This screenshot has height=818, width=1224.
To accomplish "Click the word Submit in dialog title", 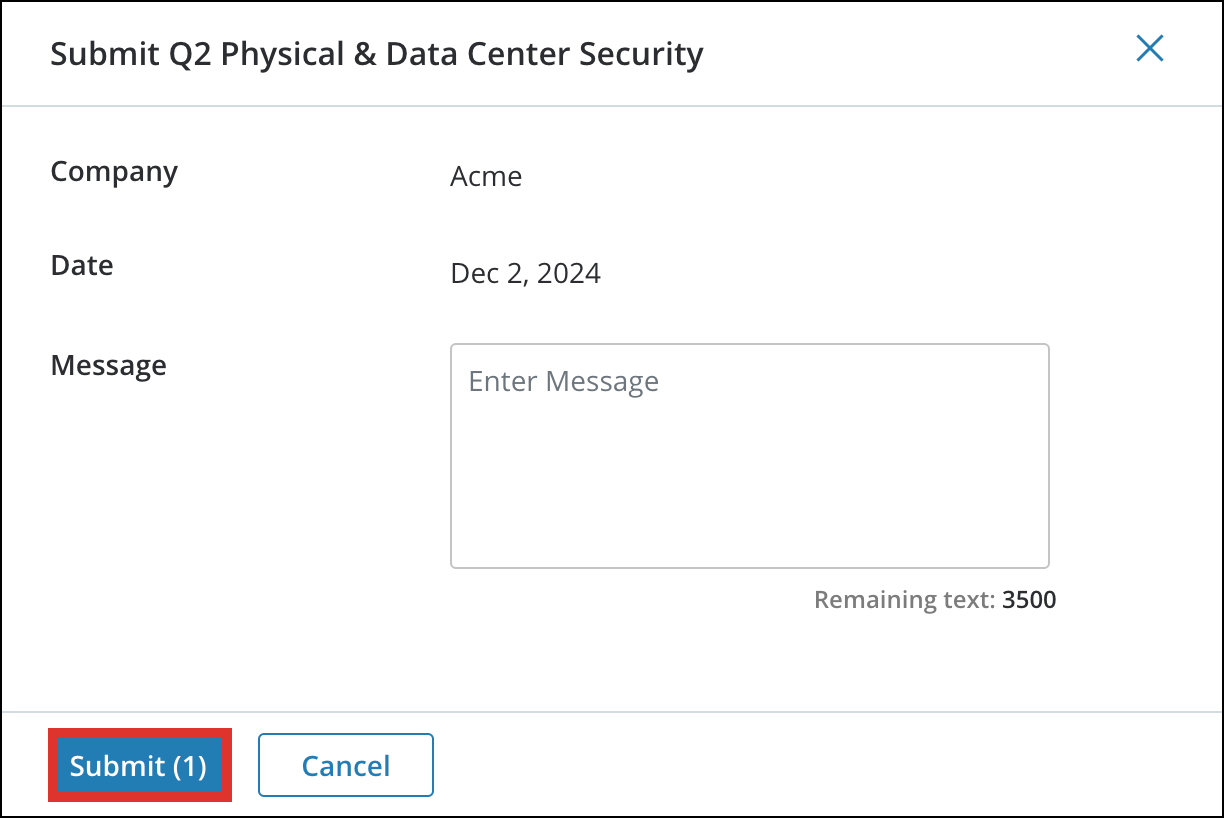I will tap(100, 54).
